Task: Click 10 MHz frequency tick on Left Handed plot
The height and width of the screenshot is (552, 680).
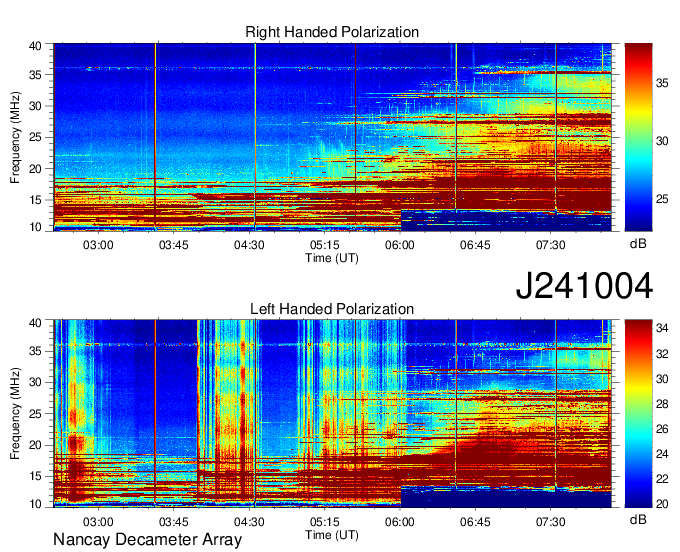Action: (x=36, y=503)
